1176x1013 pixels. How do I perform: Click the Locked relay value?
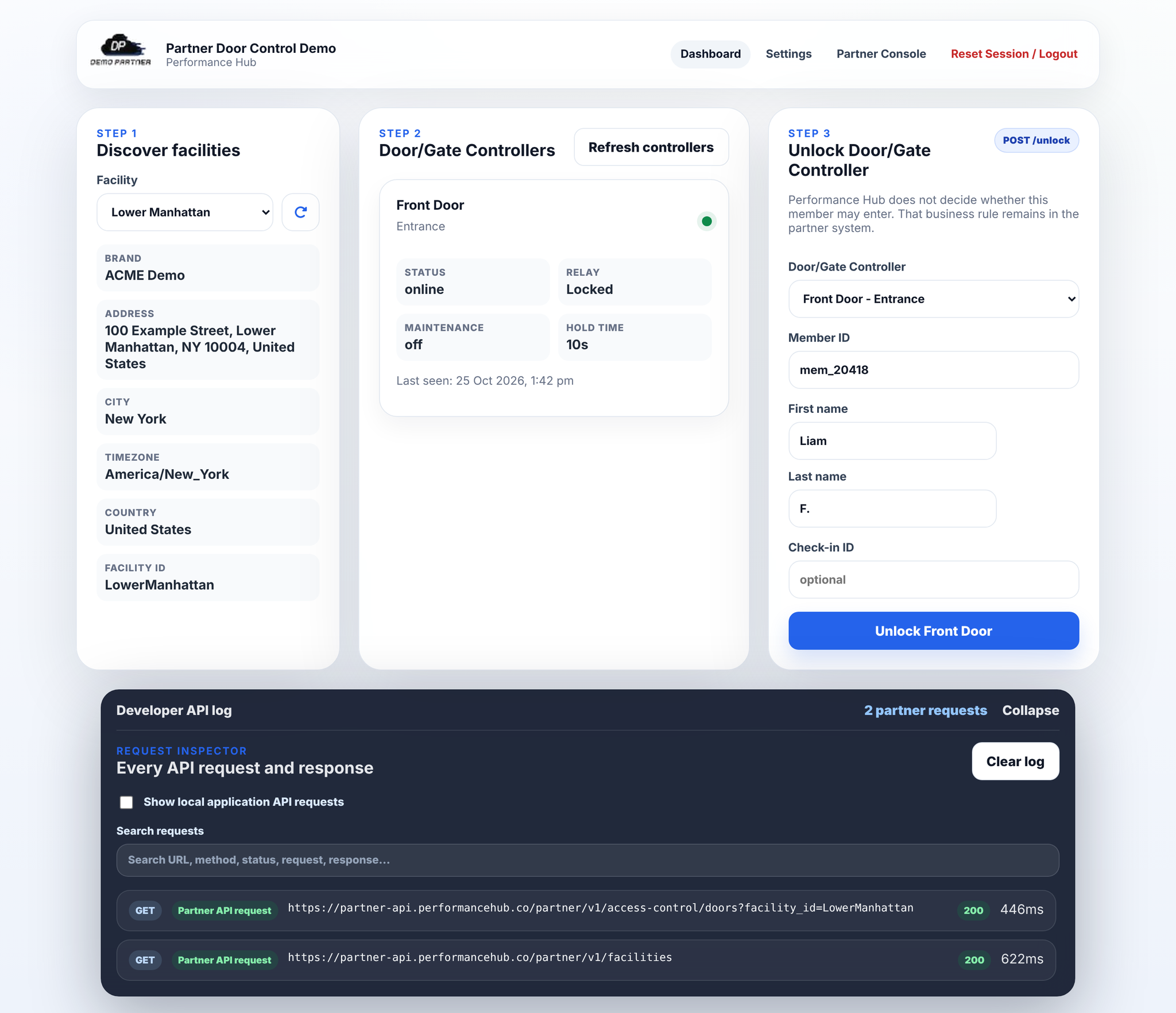[589, 289]
